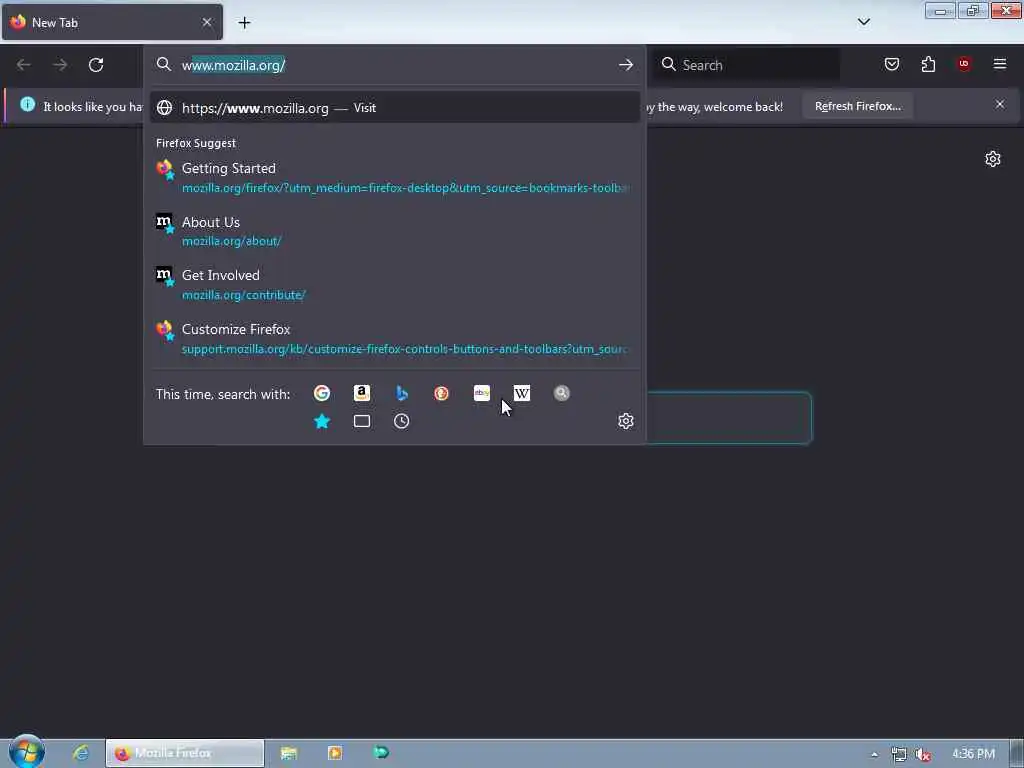Reload the page with the refresh icon

coord(96,65)
